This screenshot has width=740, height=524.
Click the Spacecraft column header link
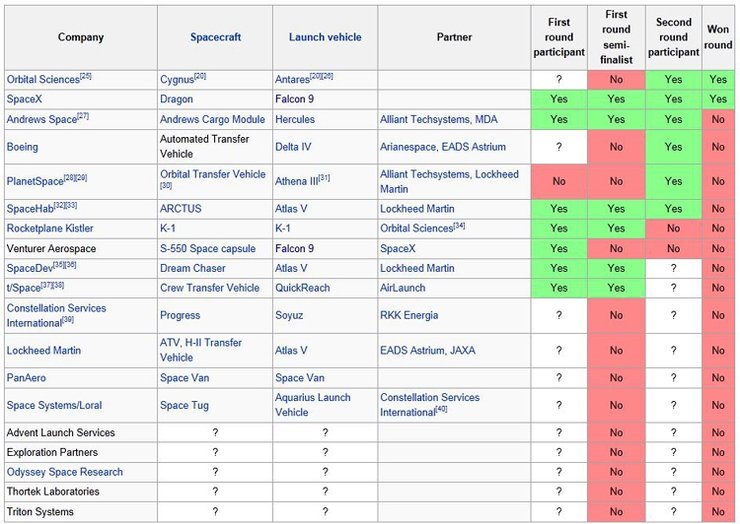pyautogui.click(x=215, y=38)
